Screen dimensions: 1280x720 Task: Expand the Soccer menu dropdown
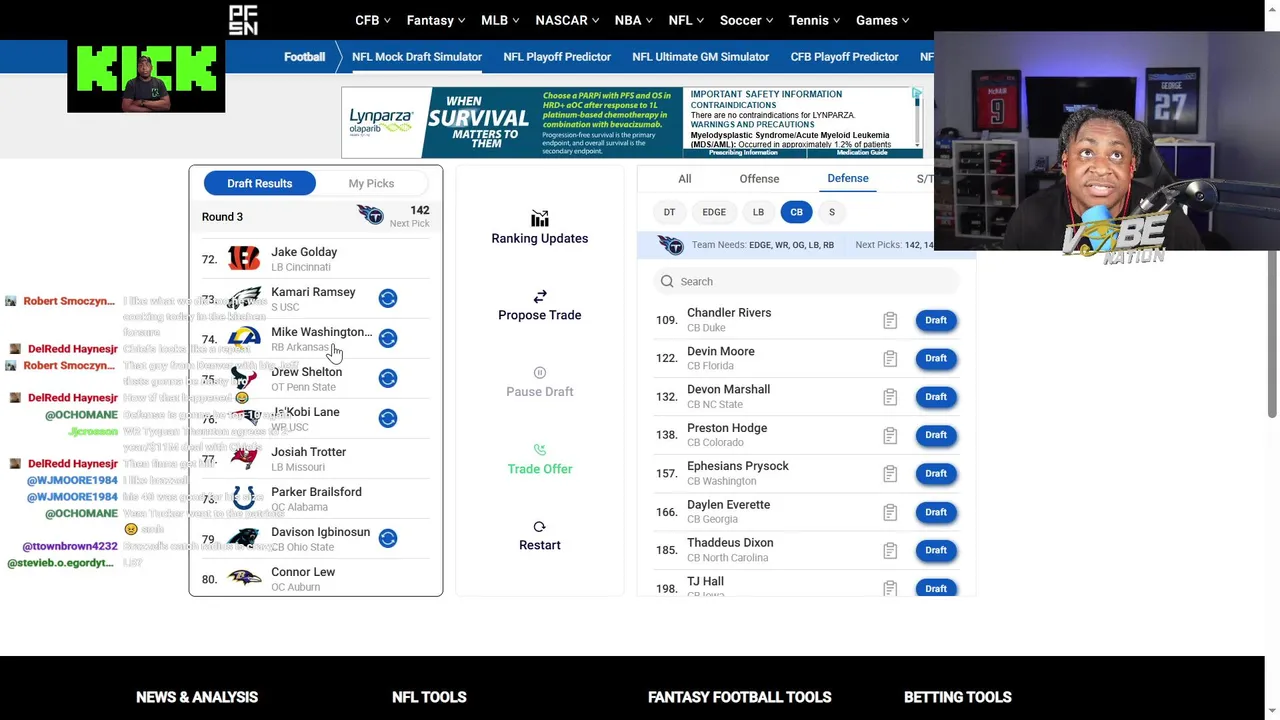pos(747,20)
